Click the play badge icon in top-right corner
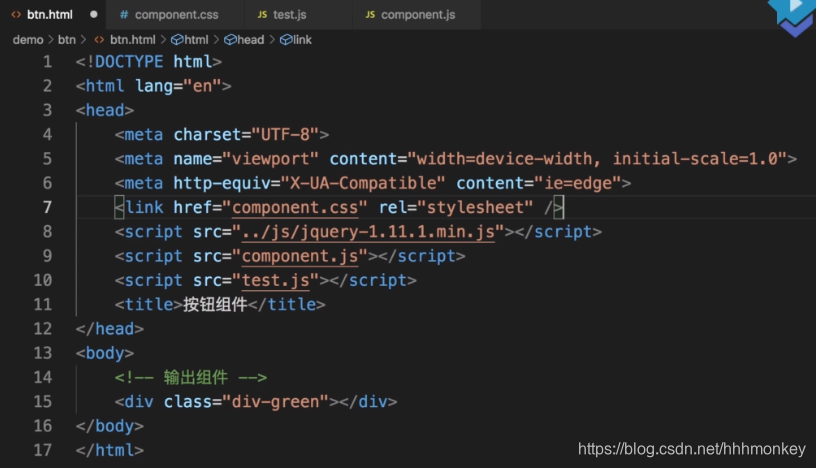 793,17
